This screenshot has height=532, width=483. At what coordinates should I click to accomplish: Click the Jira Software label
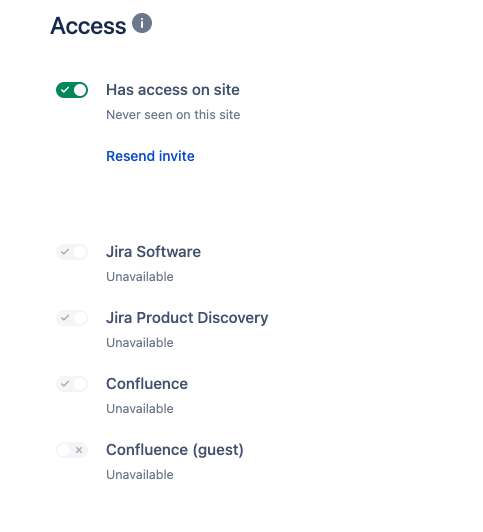(153, 252)
